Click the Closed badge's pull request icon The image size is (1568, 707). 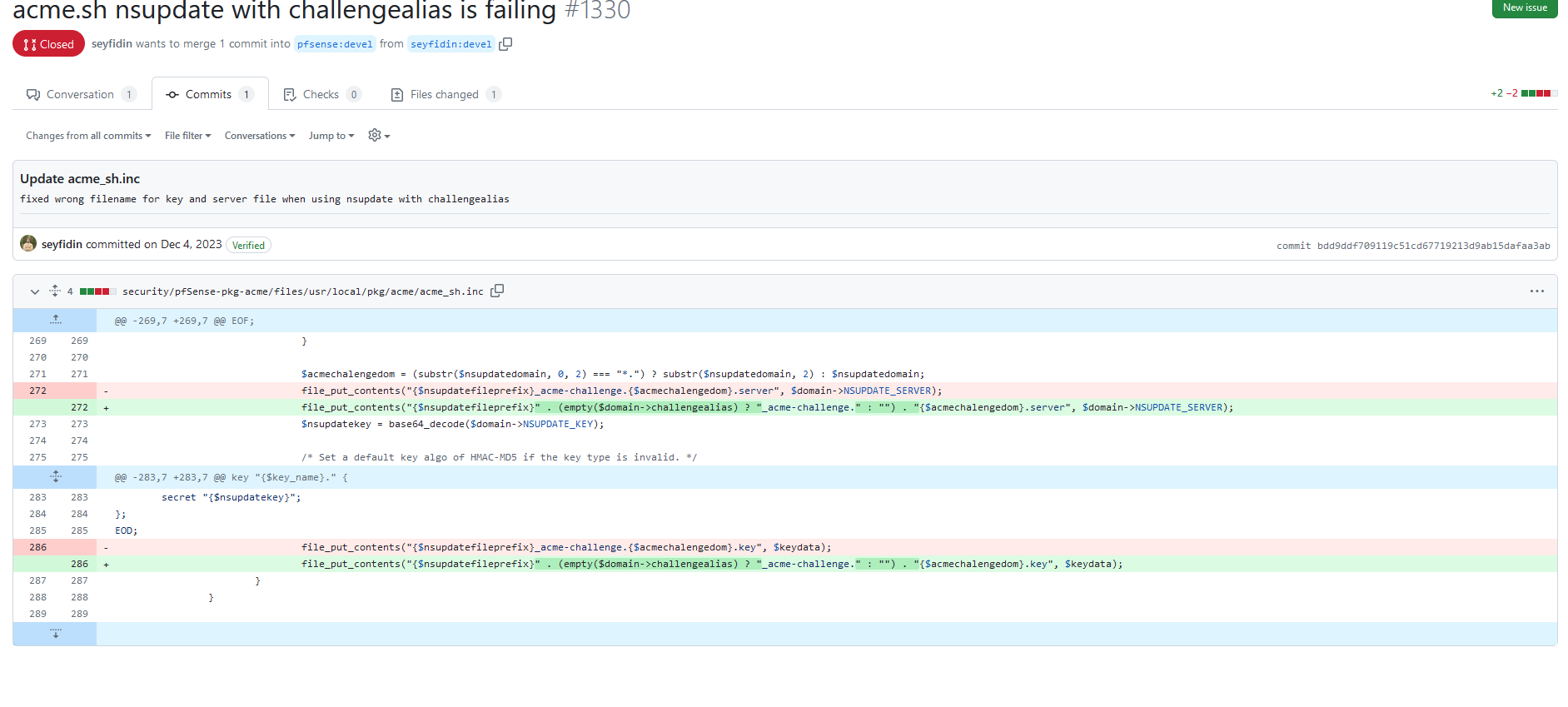click(30, 45)
